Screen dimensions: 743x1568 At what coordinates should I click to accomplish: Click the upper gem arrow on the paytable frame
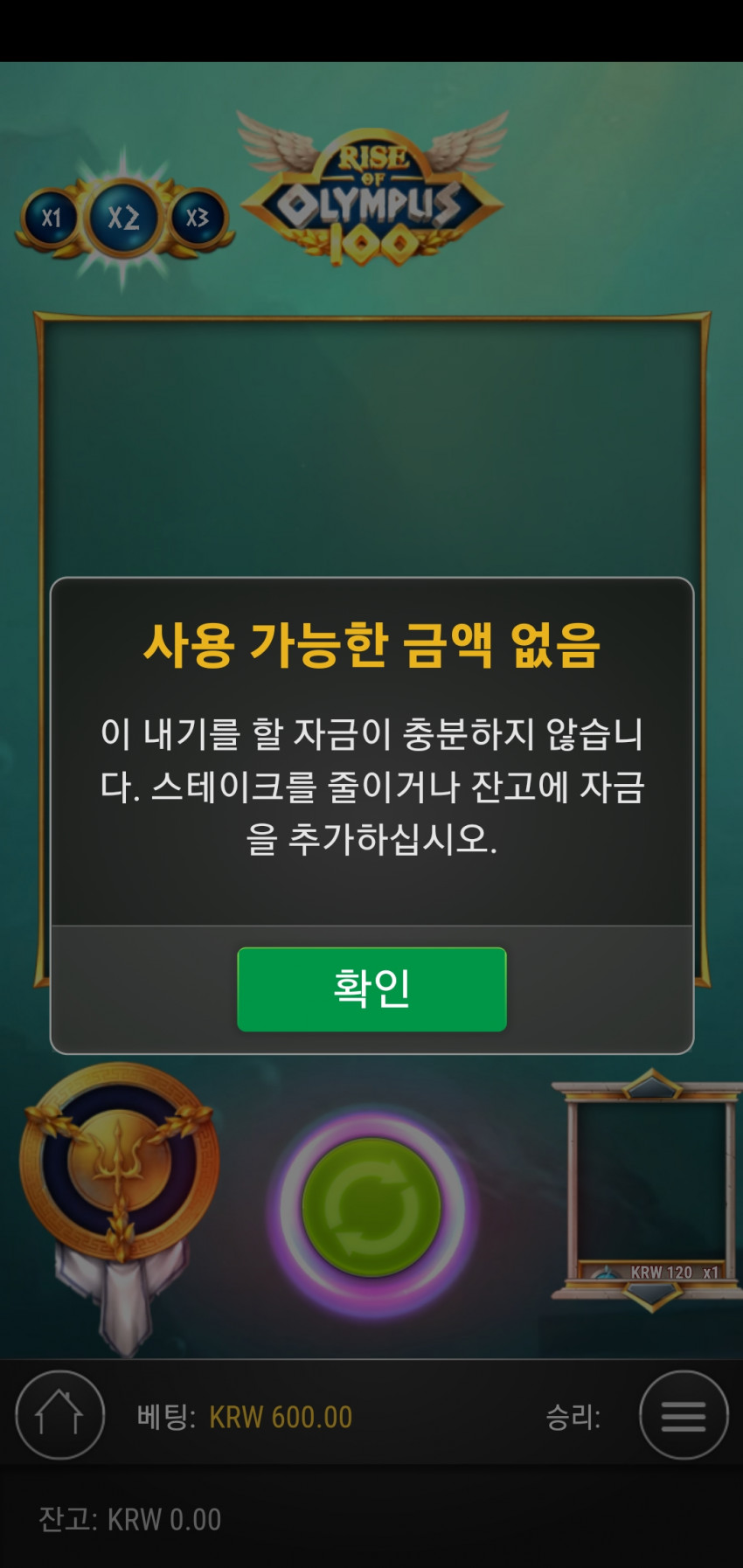tap(652, 1085)
